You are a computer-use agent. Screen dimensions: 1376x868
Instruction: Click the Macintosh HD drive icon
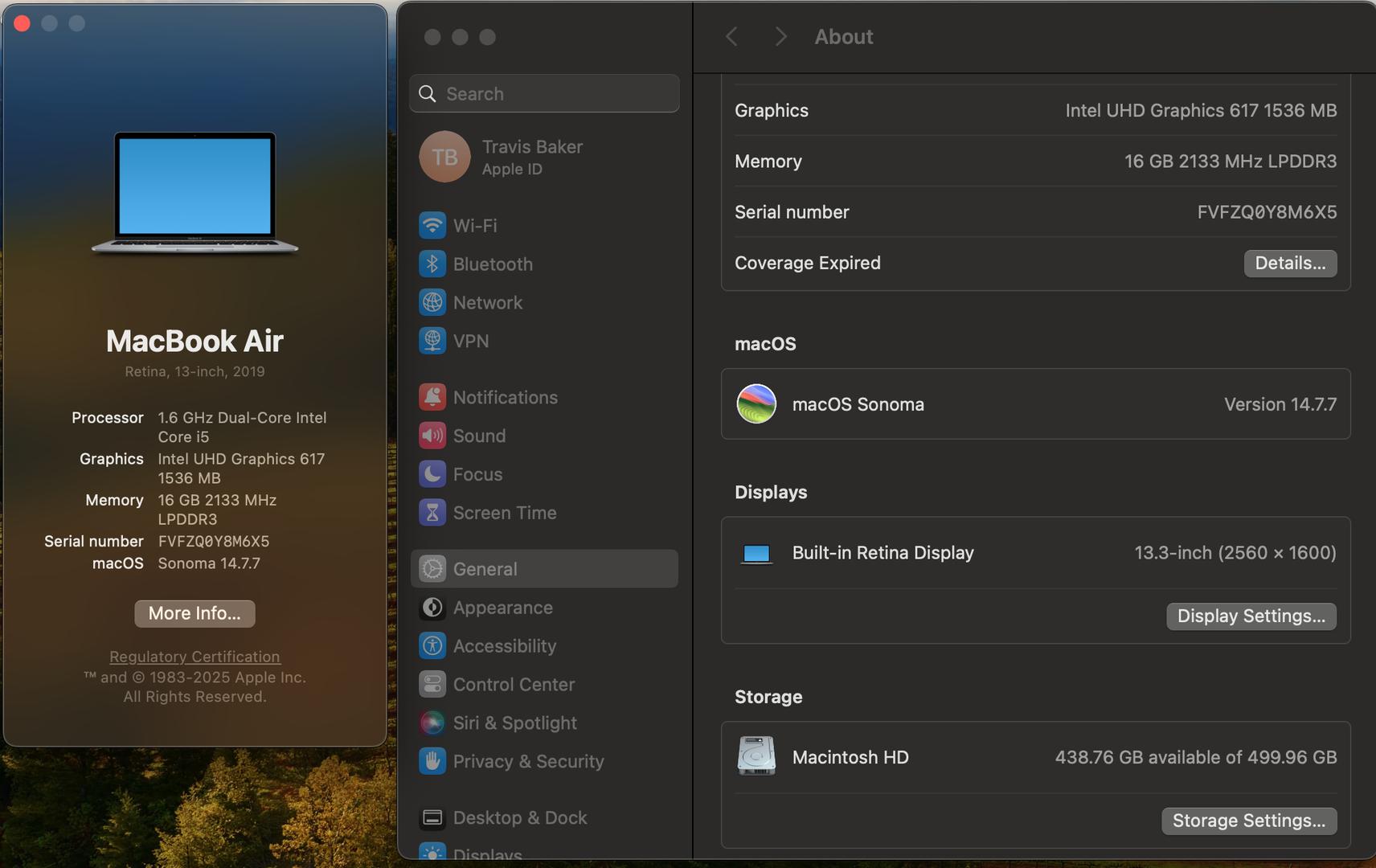click(756, 756)
